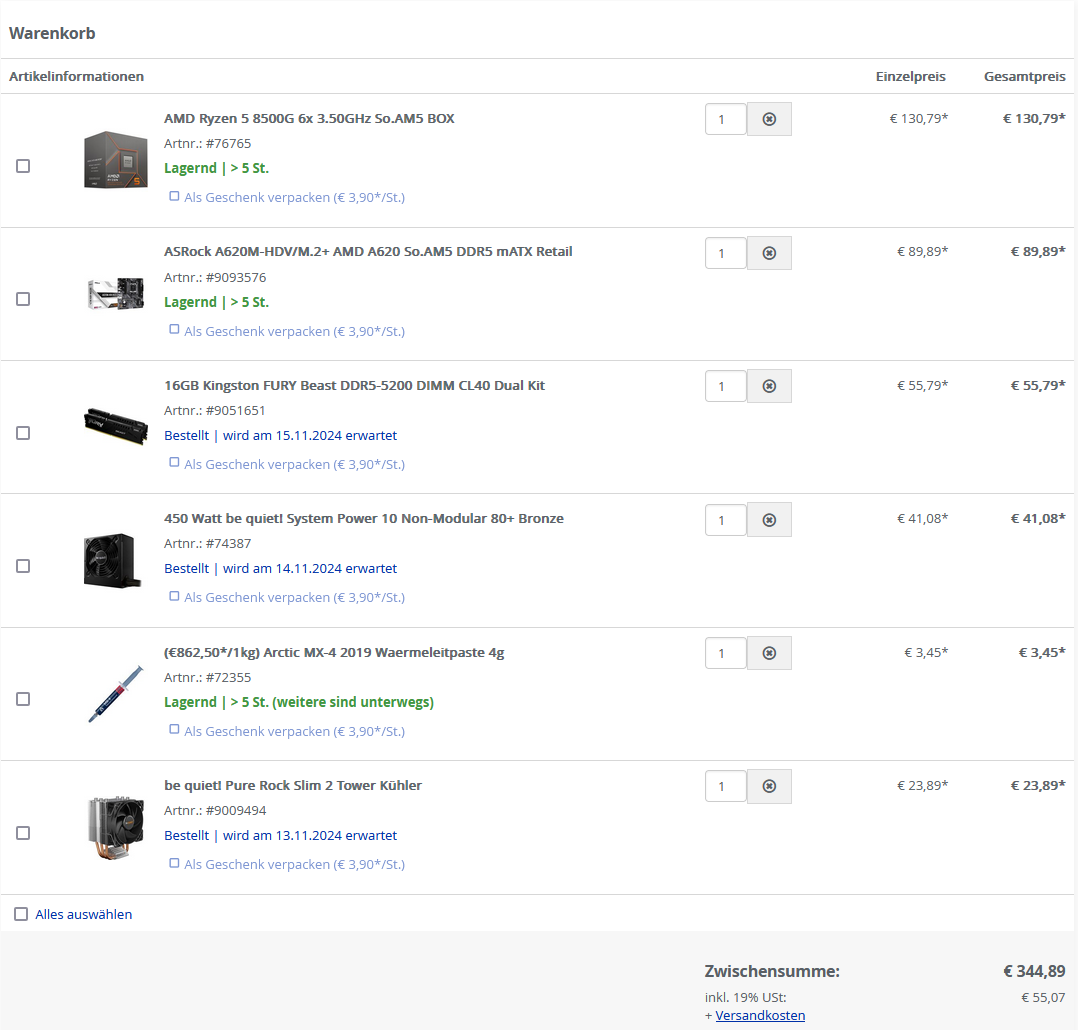Remove Kingston FURY Beast RAM from cart
Screen dimensions: 1078x1030
pos(769,386)
